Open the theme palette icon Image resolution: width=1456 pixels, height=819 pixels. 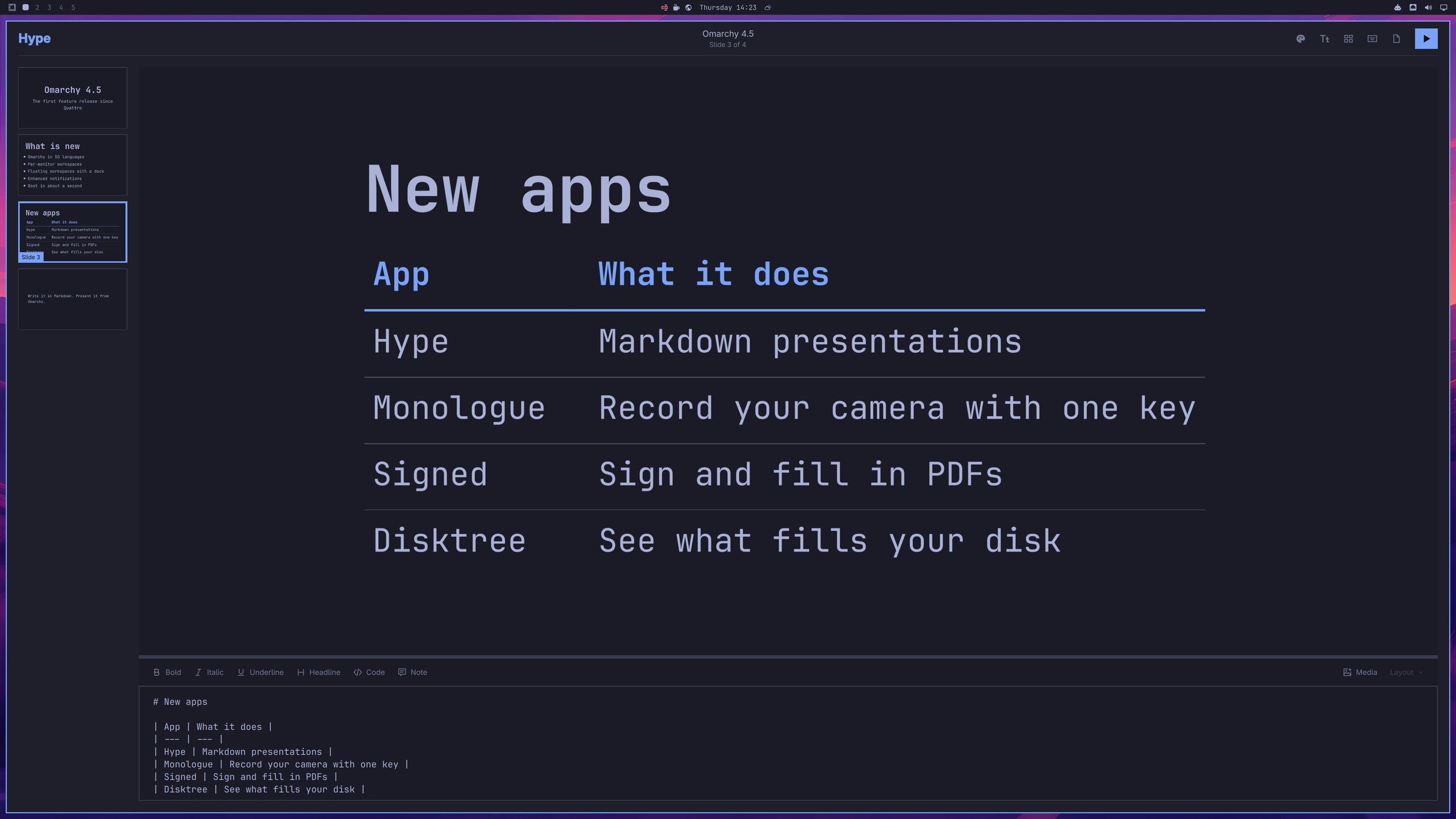click(x=1300, y=39)
